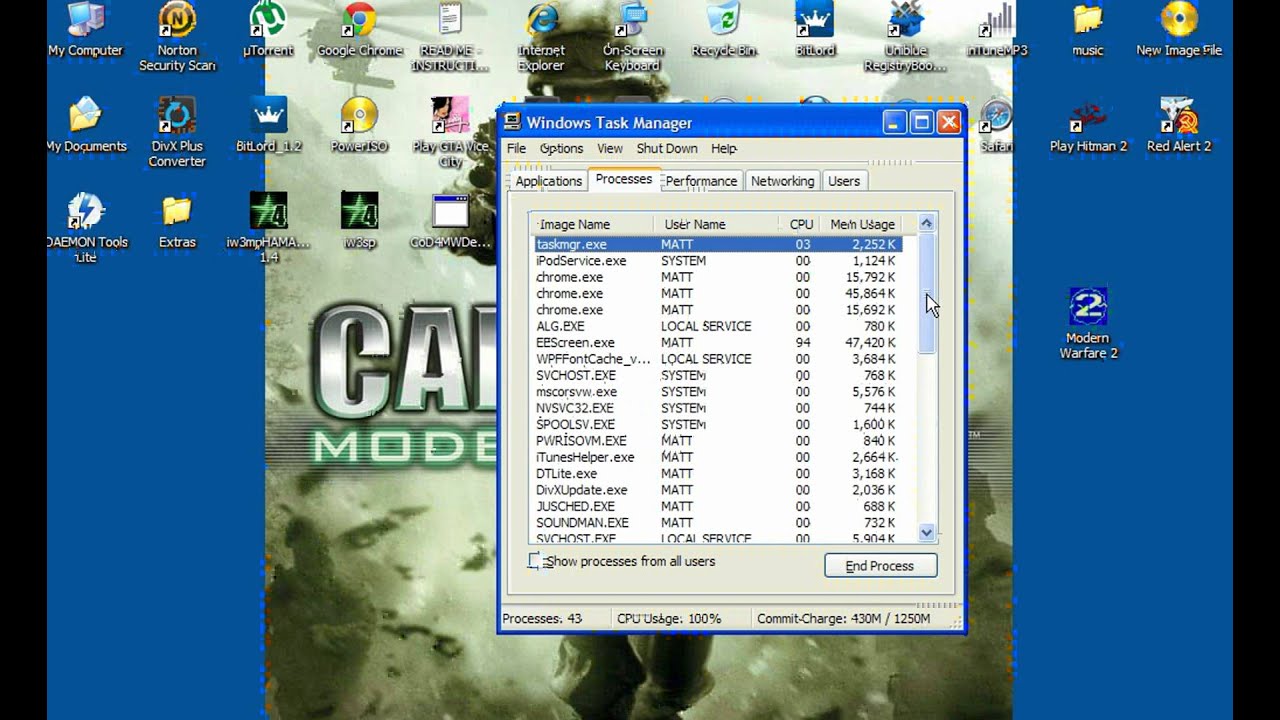1280x720 pixels.
Task: Select the NVSVC32.EXE process
Action: pos(718,408)
